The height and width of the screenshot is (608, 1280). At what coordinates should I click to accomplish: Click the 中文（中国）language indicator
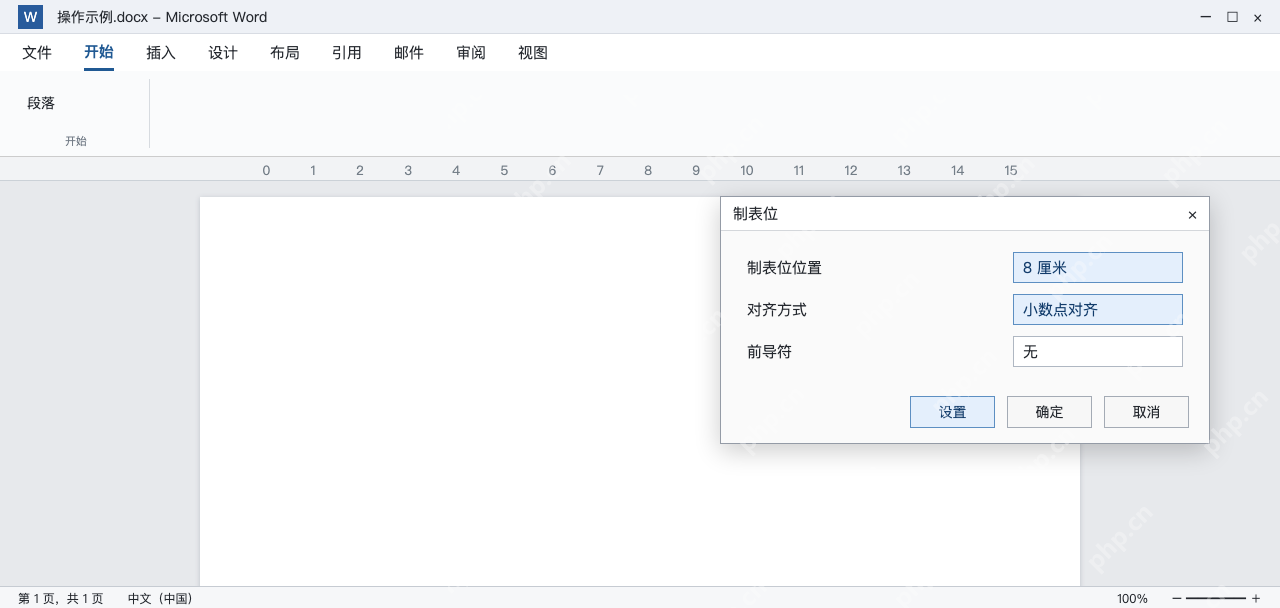pyautogui.click(x=160, y=598)
